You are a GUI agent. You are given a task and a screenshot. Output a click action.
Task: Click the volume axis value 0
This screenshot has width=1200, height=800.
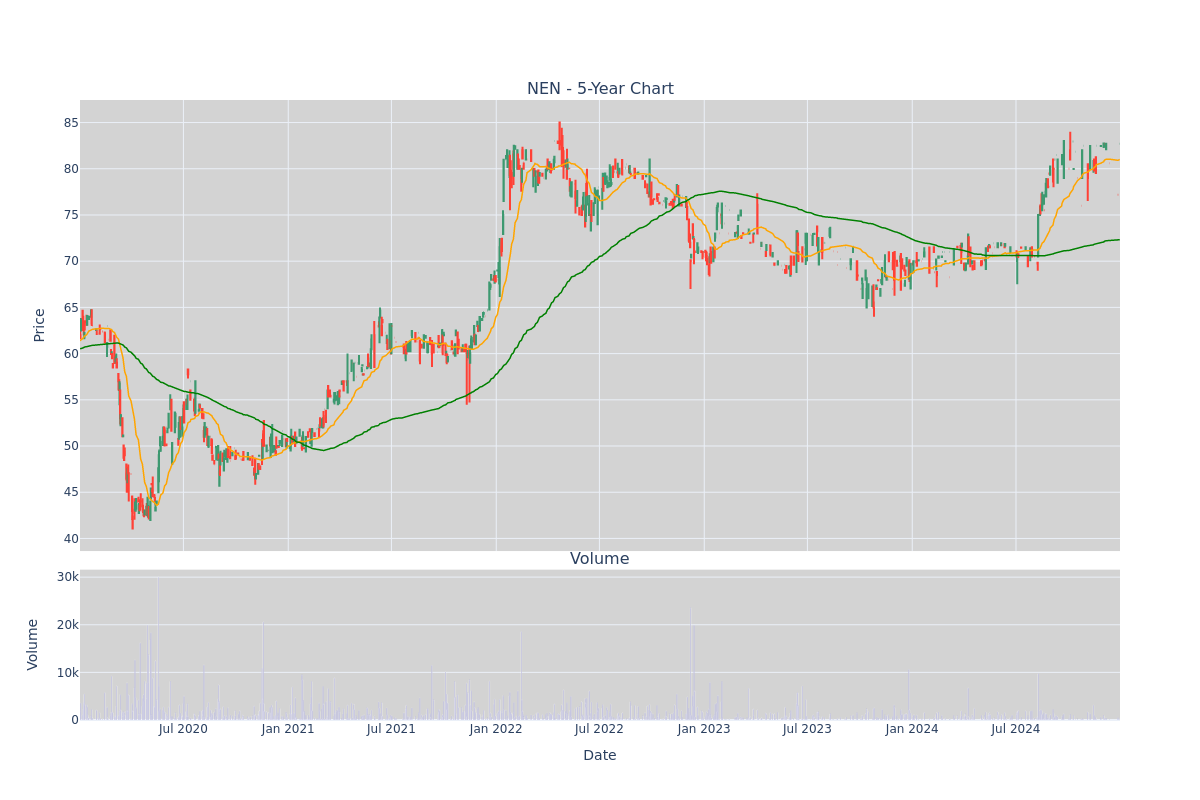pos(75,720)
